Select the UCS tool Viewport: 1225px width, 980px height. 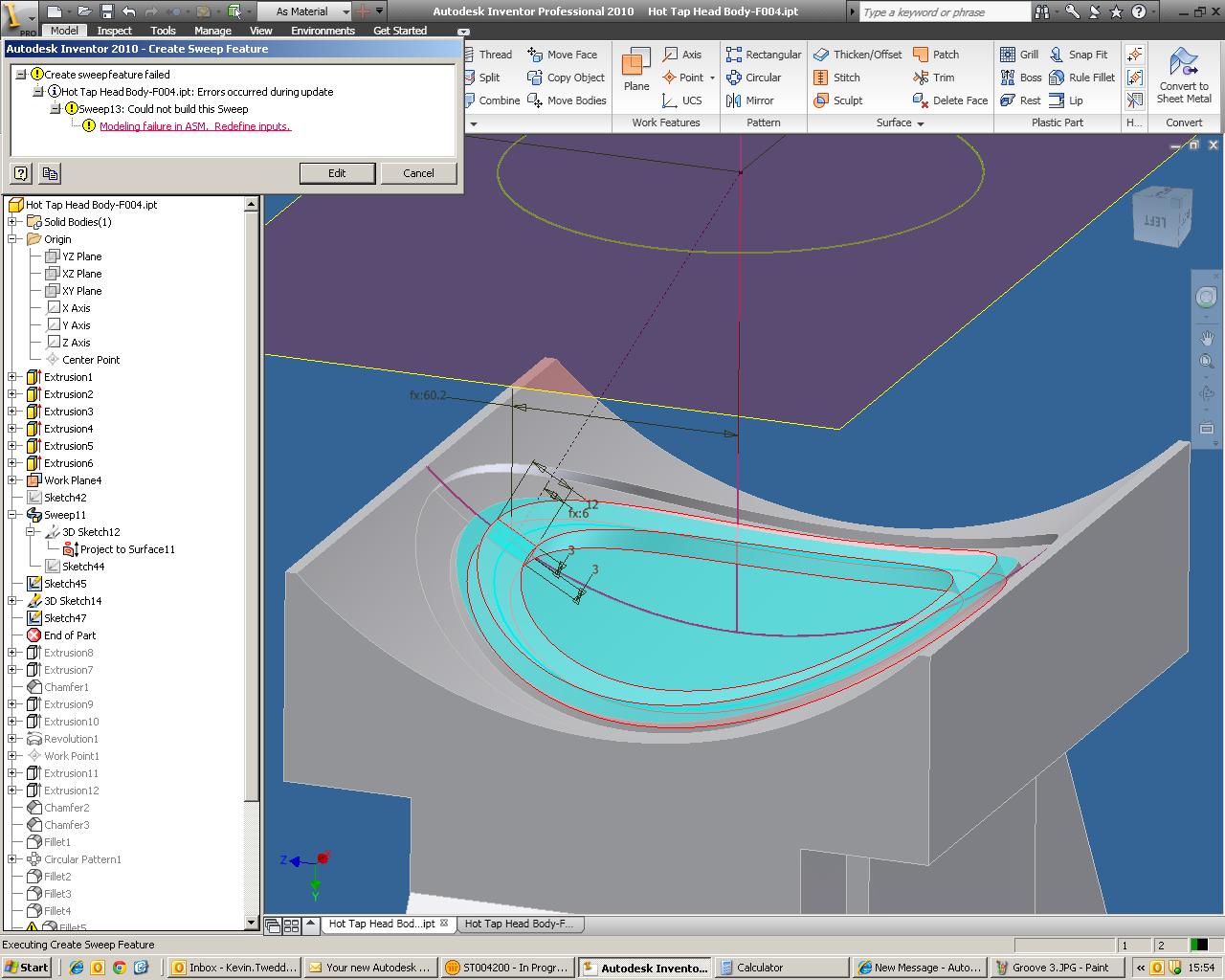(682, 100)
